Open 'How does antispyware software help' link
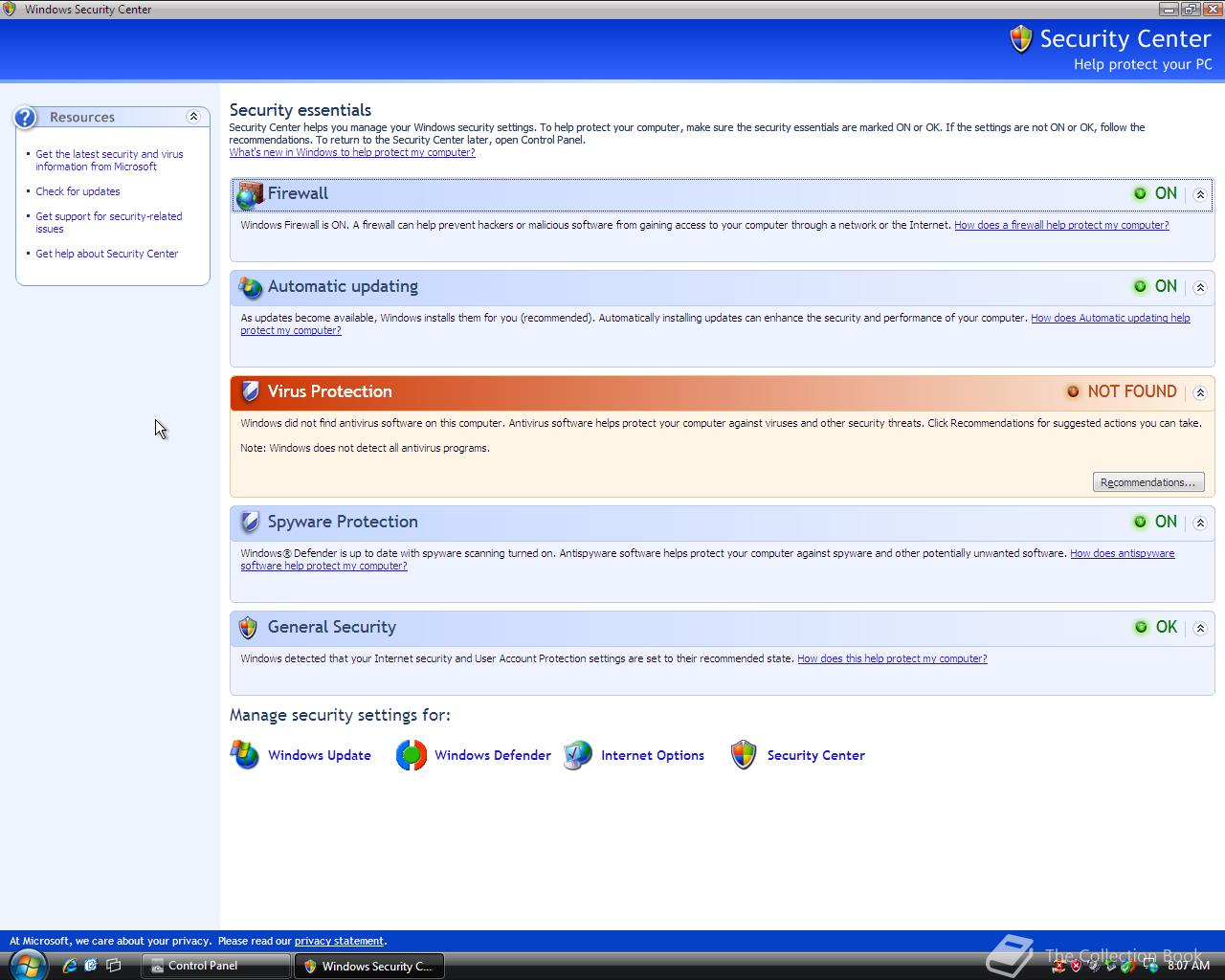Viewport: 1225px width, 980px height. point(1122,553)
